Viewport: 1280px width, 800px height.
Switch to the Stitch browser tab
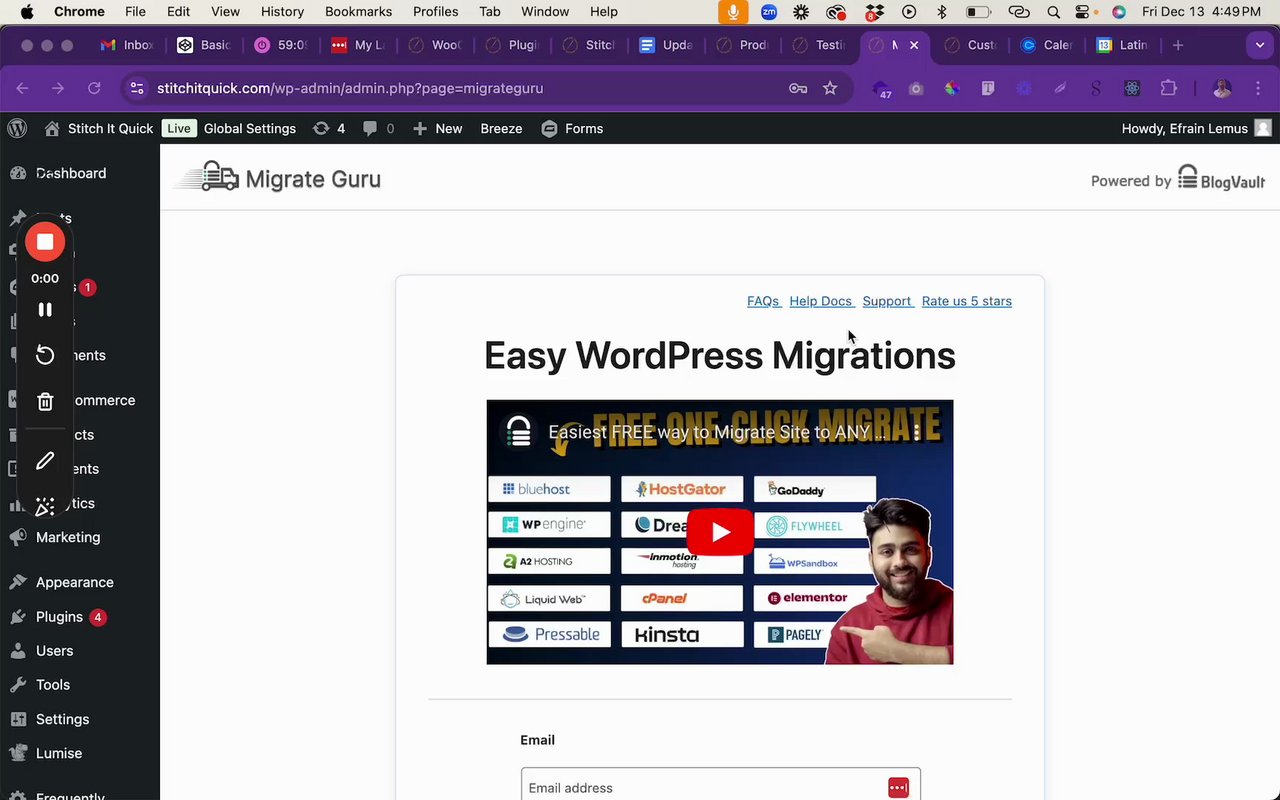click(x=588, y=45)
